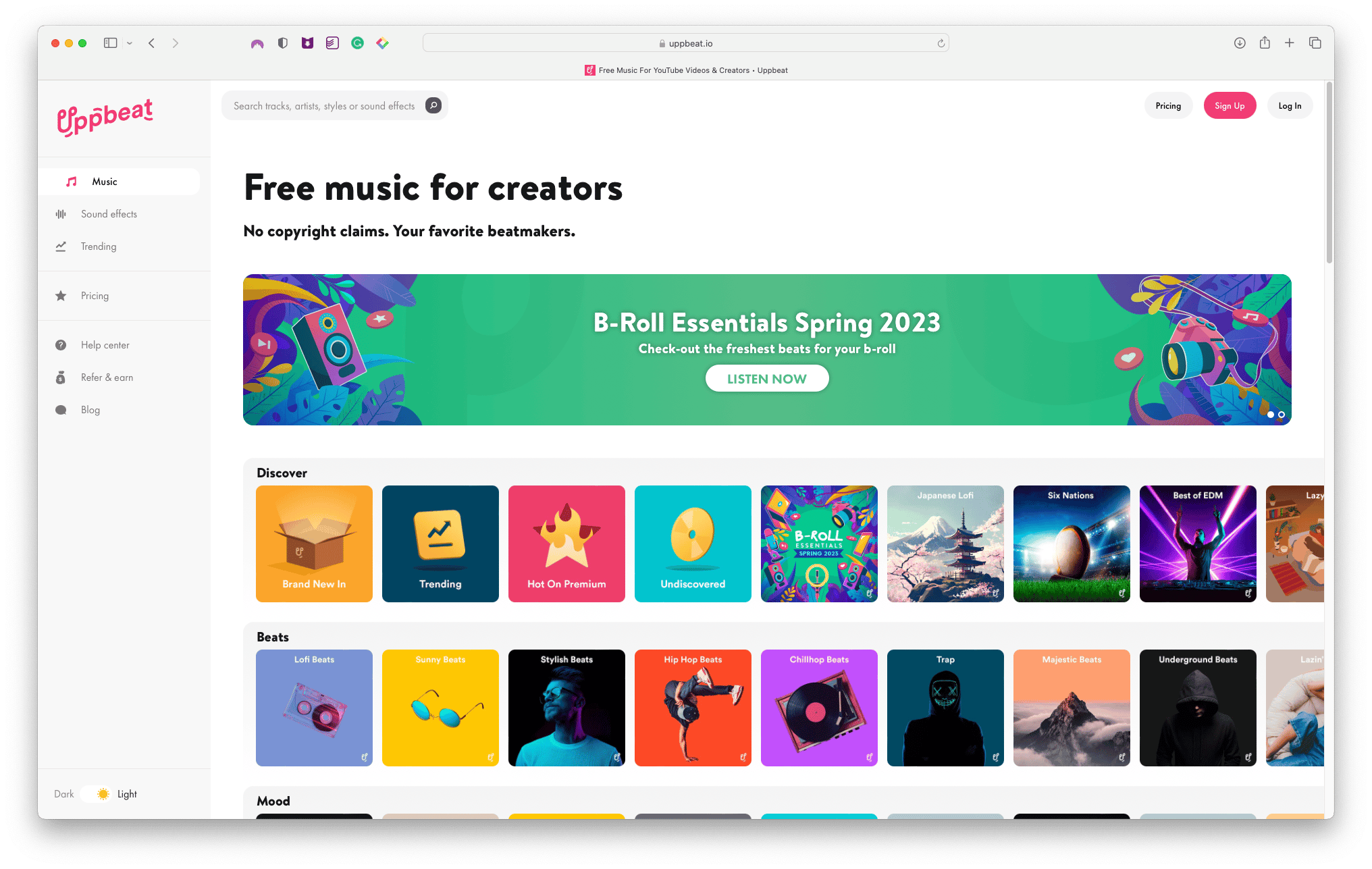Toggle the Dark/Light theme switch
Image resolution: width=1372 pixels, height=869 pixels.
click(96, 794)
